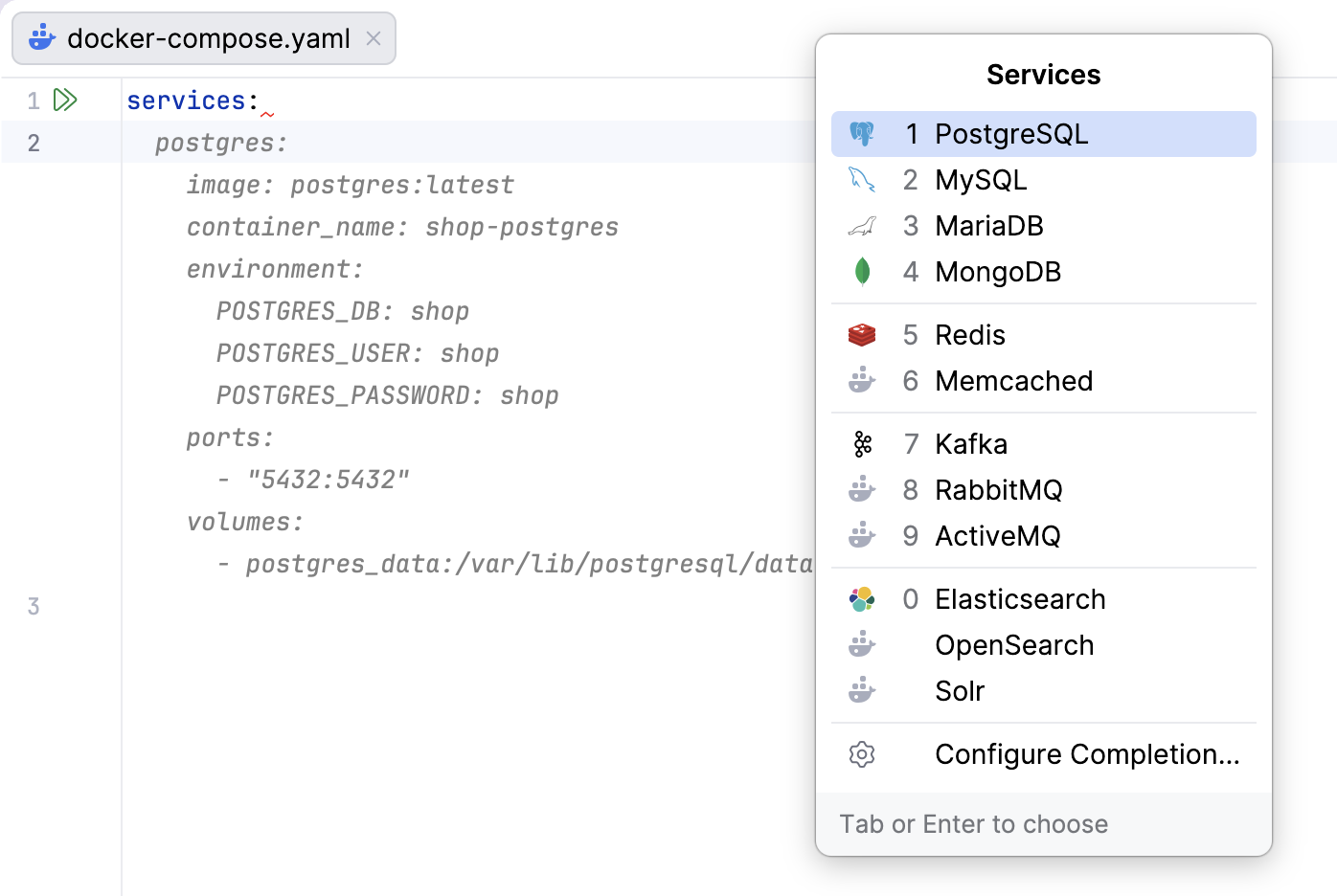
Task: Click 'POSTGRES_PASSWORD: shop' line
Action: tap(387, 395)
